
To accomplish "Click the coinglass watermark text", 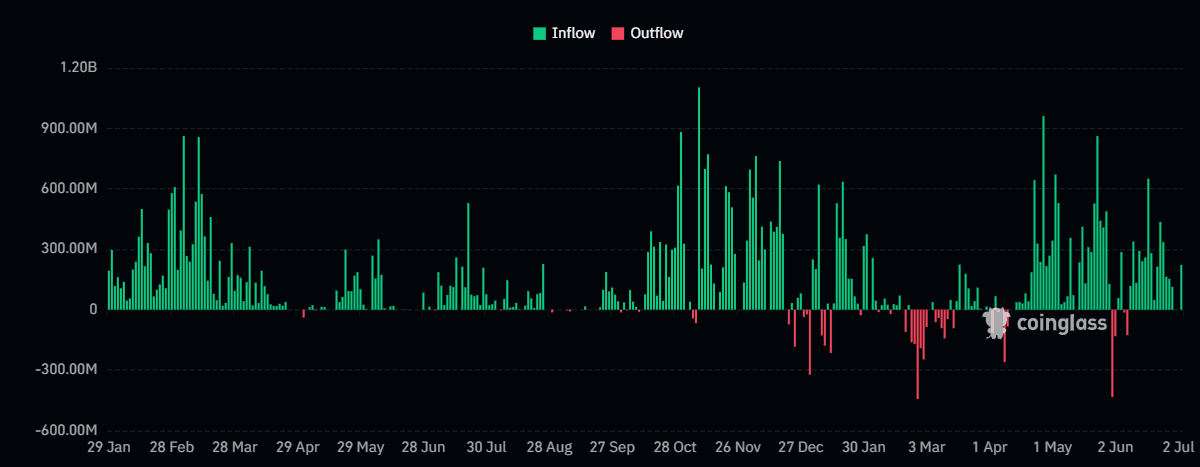I will coord(1060,323).
